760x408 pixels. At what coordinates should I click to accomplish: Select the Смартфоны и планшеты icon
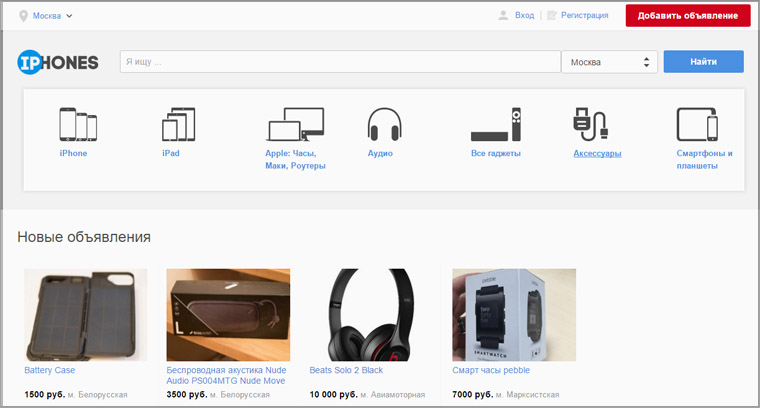click(697, 124)
